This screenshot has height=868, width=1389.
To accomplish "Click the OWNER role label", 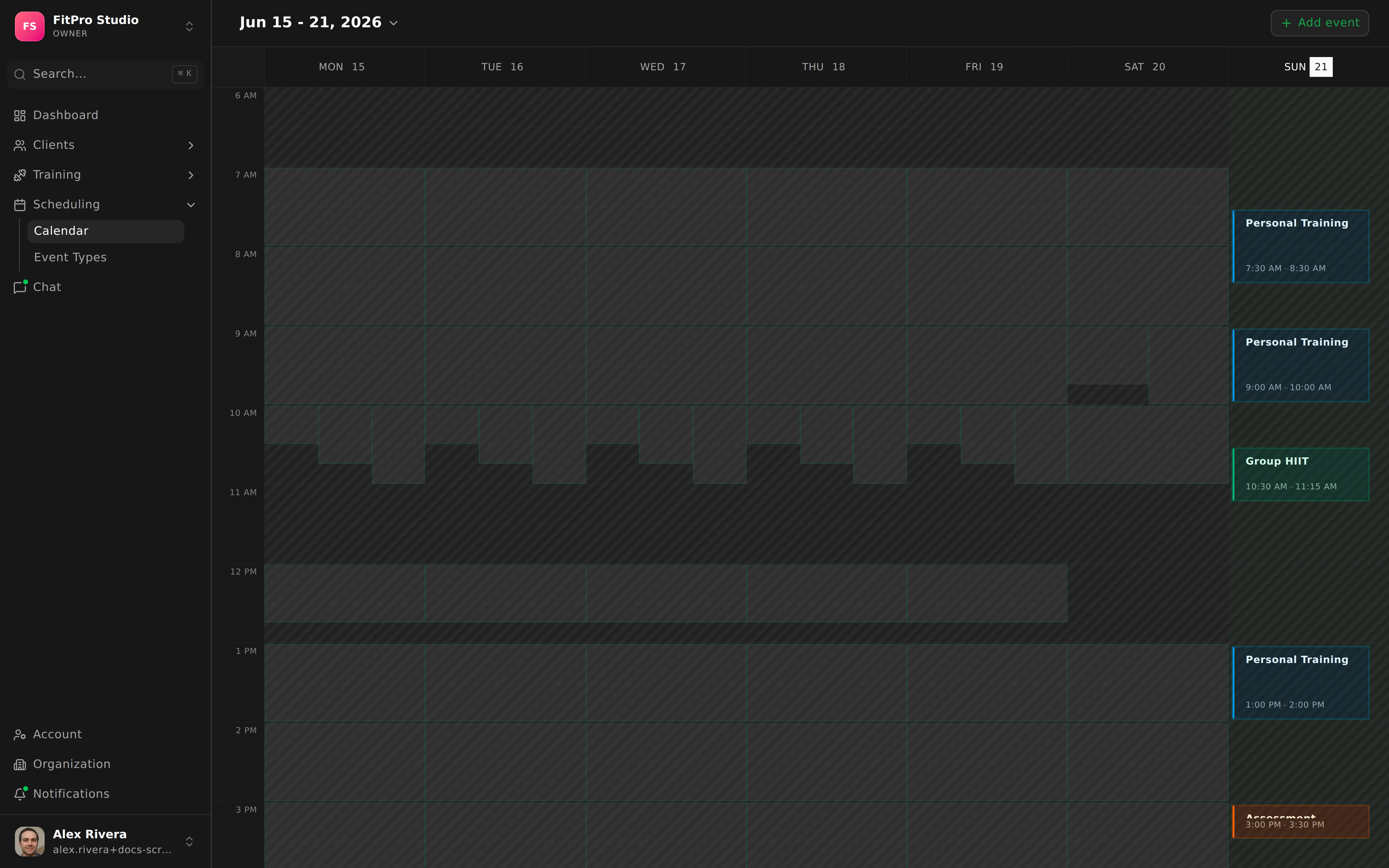I will click(70, 34).
